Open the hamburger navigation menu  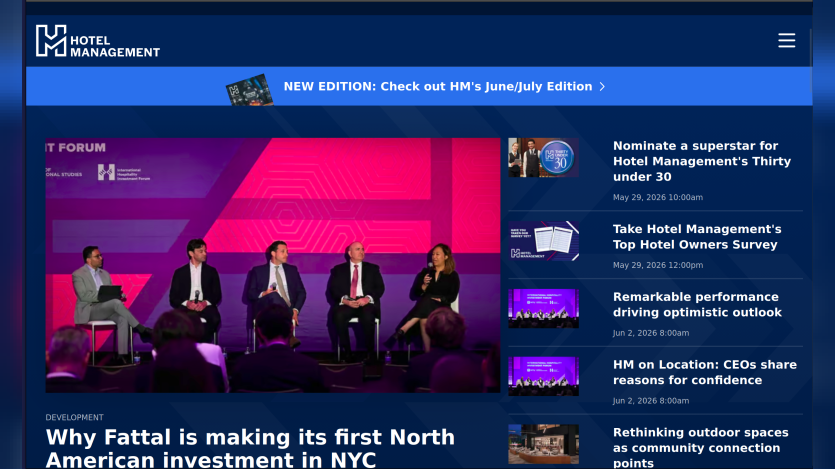(x=786, y=40)
